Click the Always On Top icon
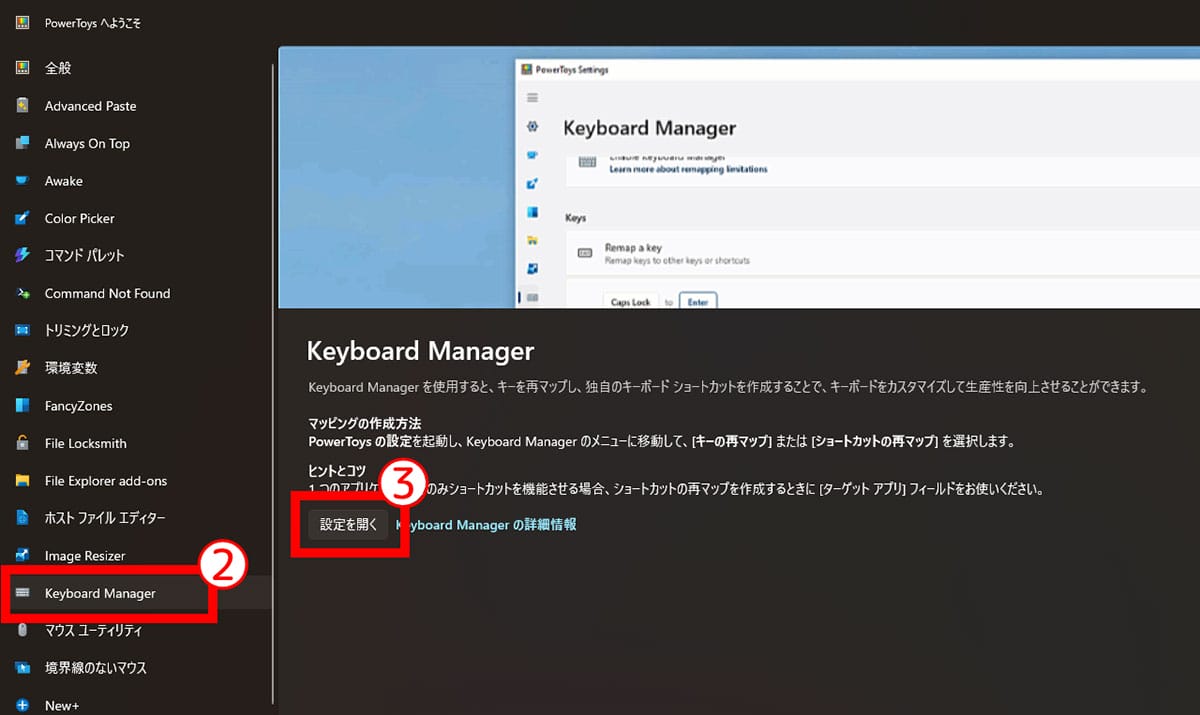 (23, 143)
